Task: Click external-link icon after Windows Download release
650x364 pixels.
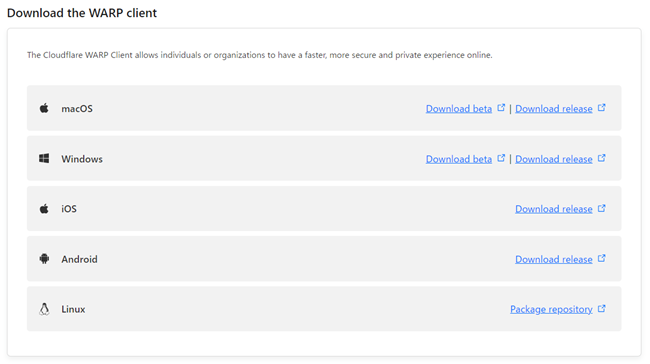Action: point(601,158)
